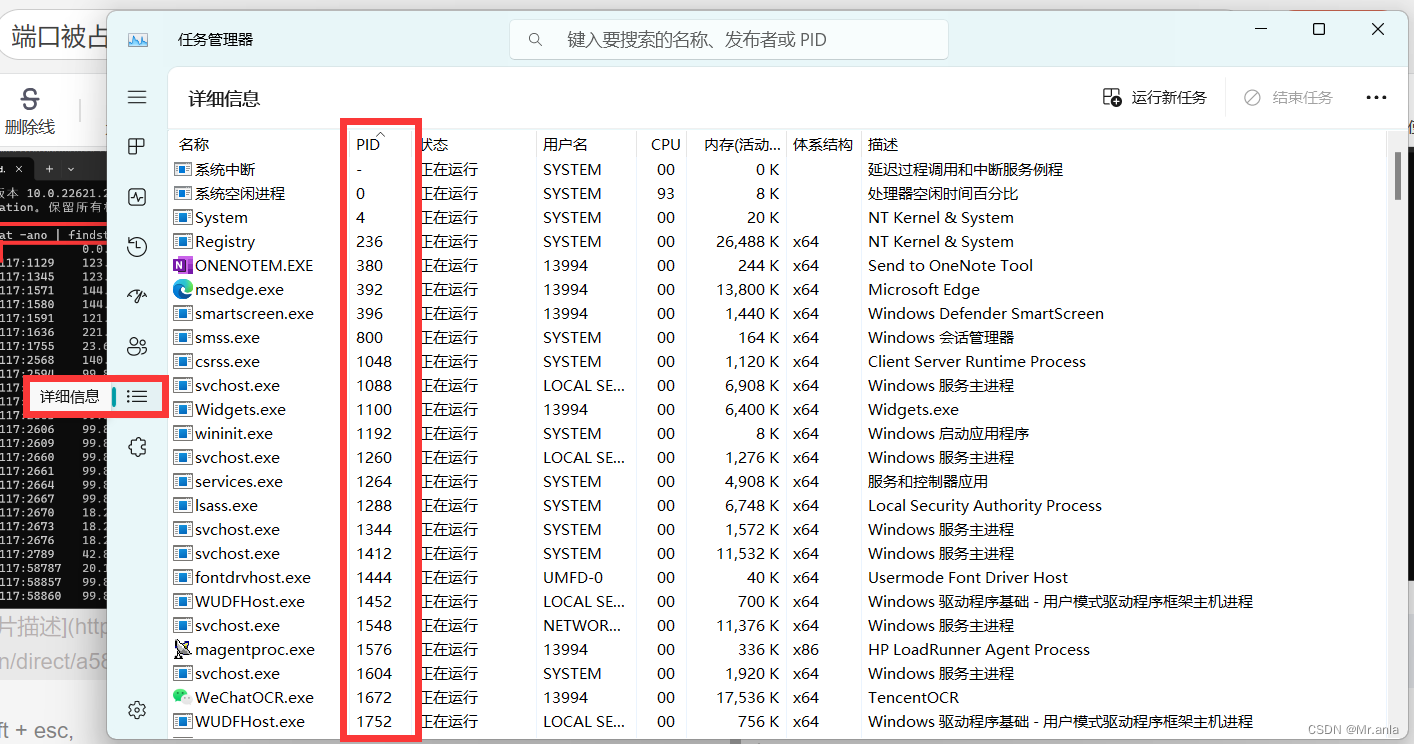Click the search magnifier icon

pyautogui.click(x=536, y=40)
